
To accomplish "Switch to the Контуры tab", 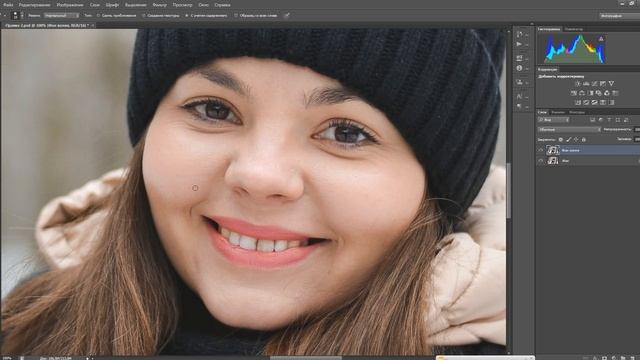I will pos(577,112).
